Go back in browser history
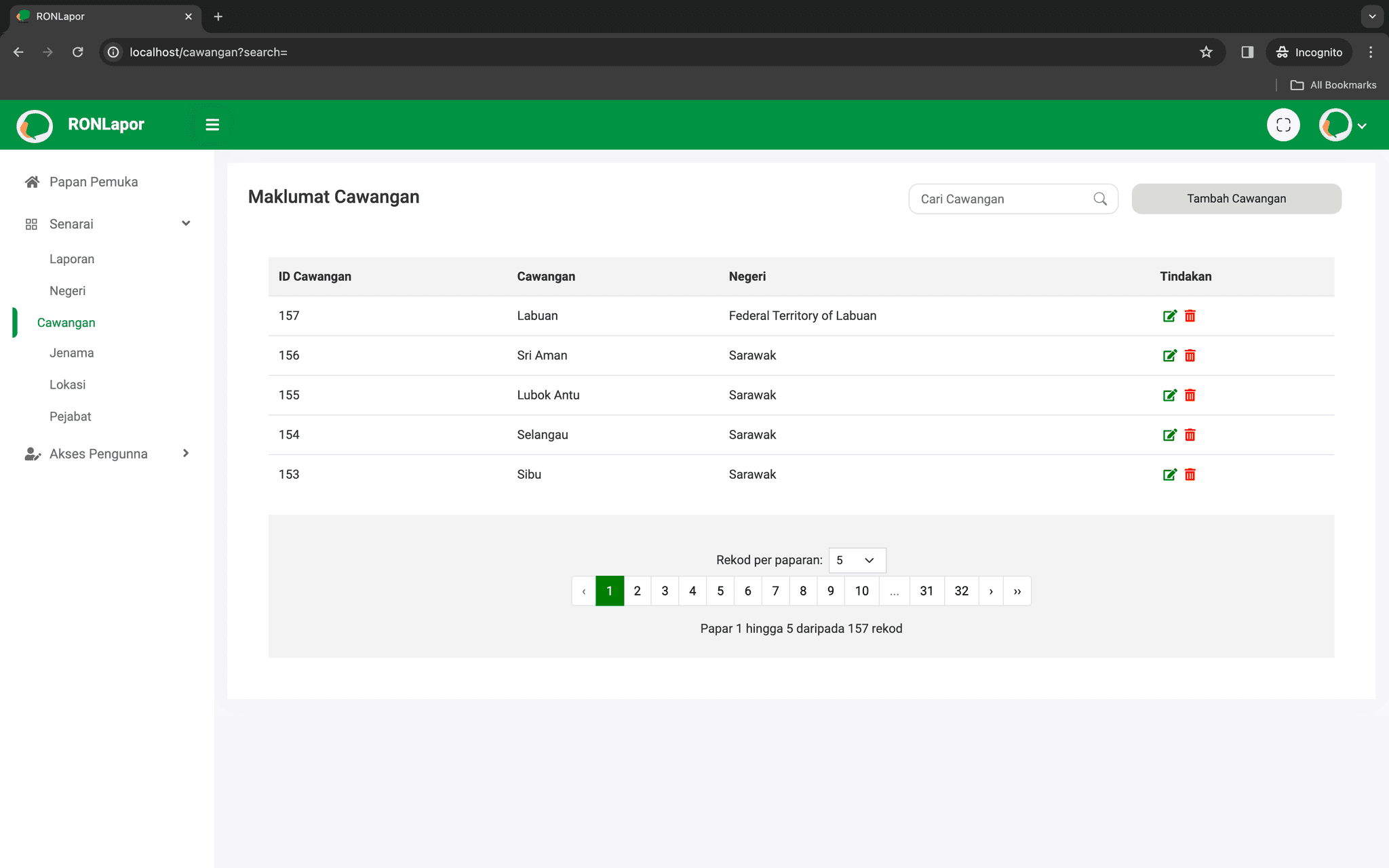 [18, 52]
